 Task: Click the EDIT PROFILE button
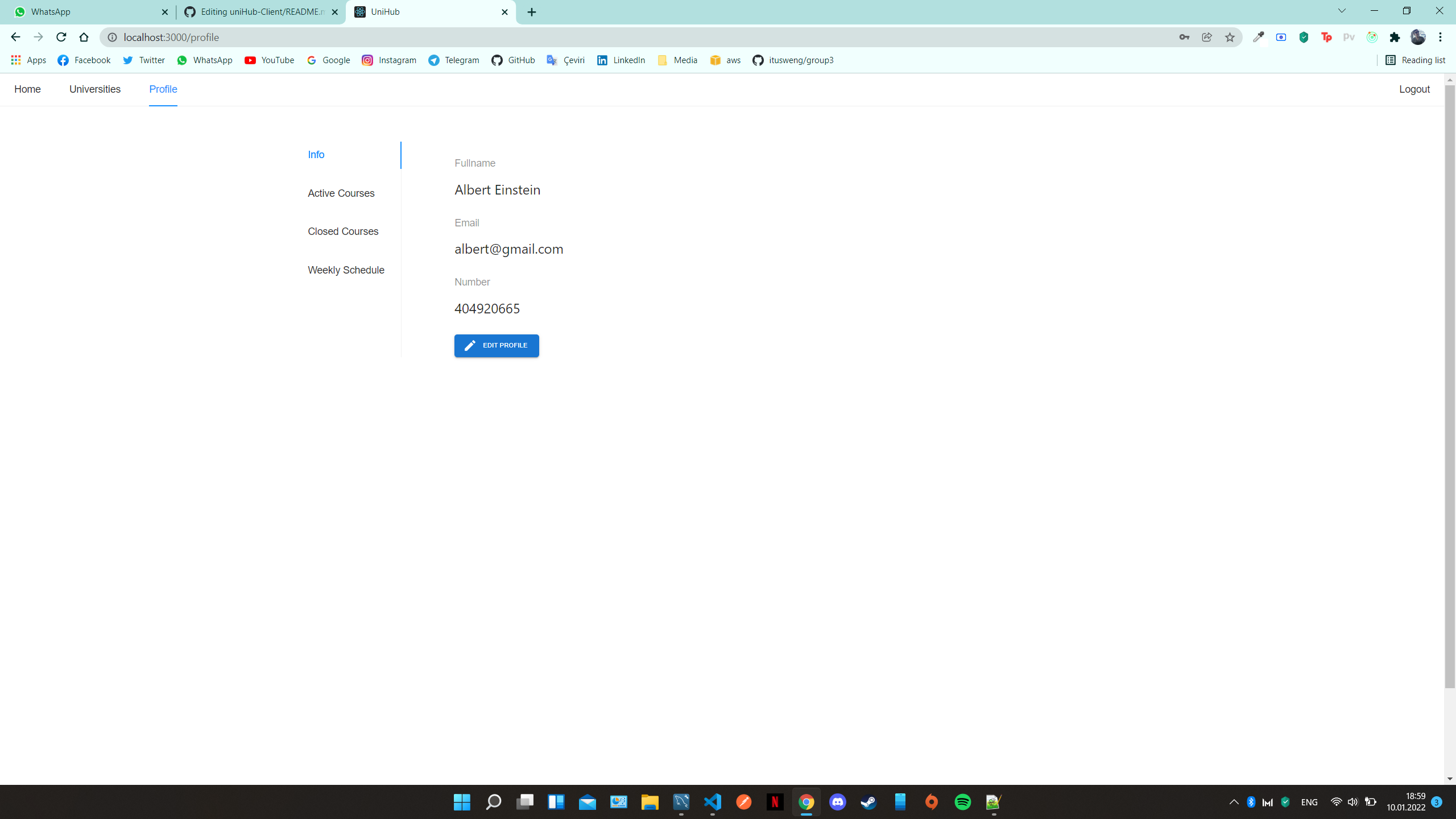(496, 345)
